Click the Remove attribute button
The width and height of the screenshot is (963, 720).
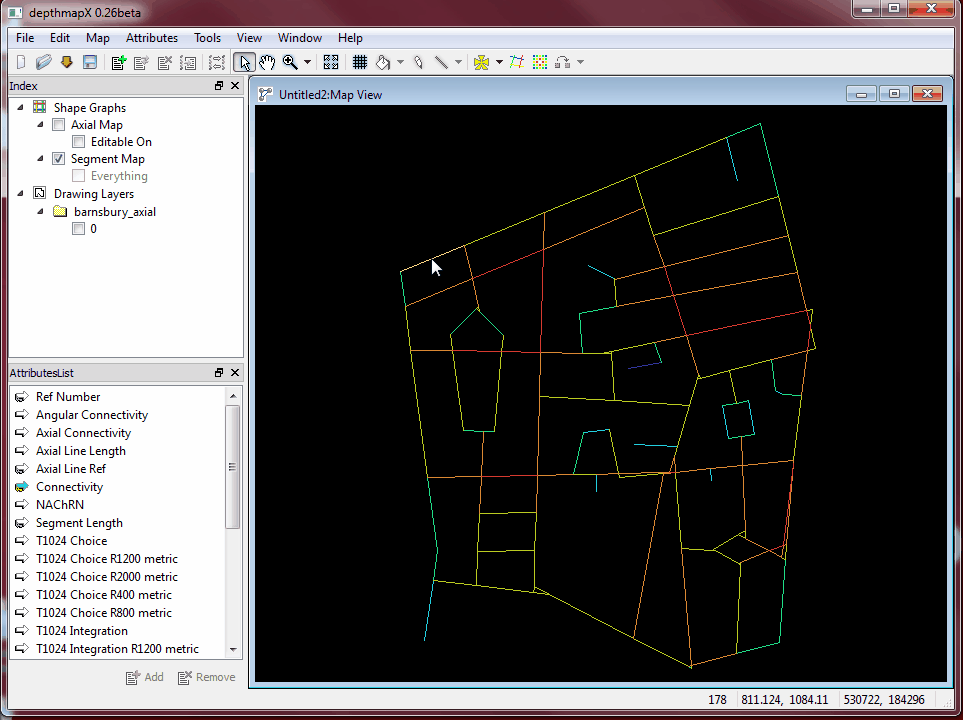point(206,677)
